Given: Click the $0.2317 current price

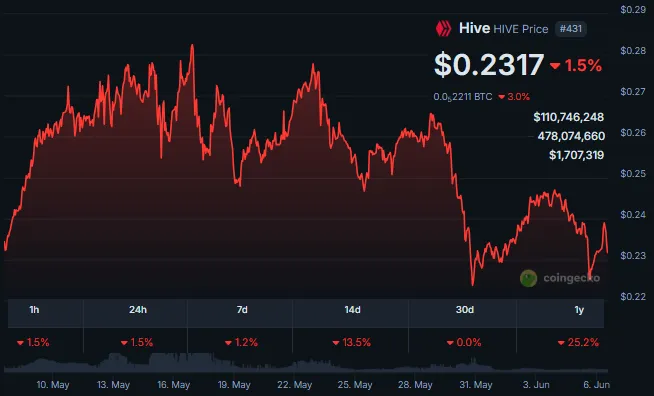Looking at the screenshot, I should point(489,65).
